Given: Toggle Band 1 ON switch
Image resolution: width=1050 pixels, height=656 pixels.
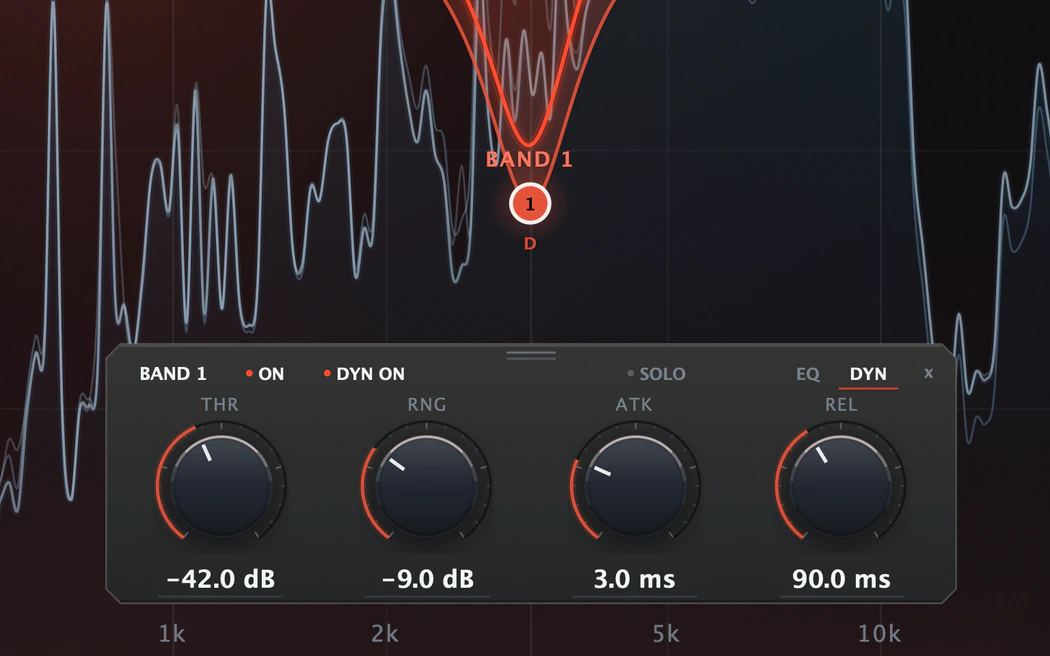Looking at the screenshot, I should tap(265, 374).
